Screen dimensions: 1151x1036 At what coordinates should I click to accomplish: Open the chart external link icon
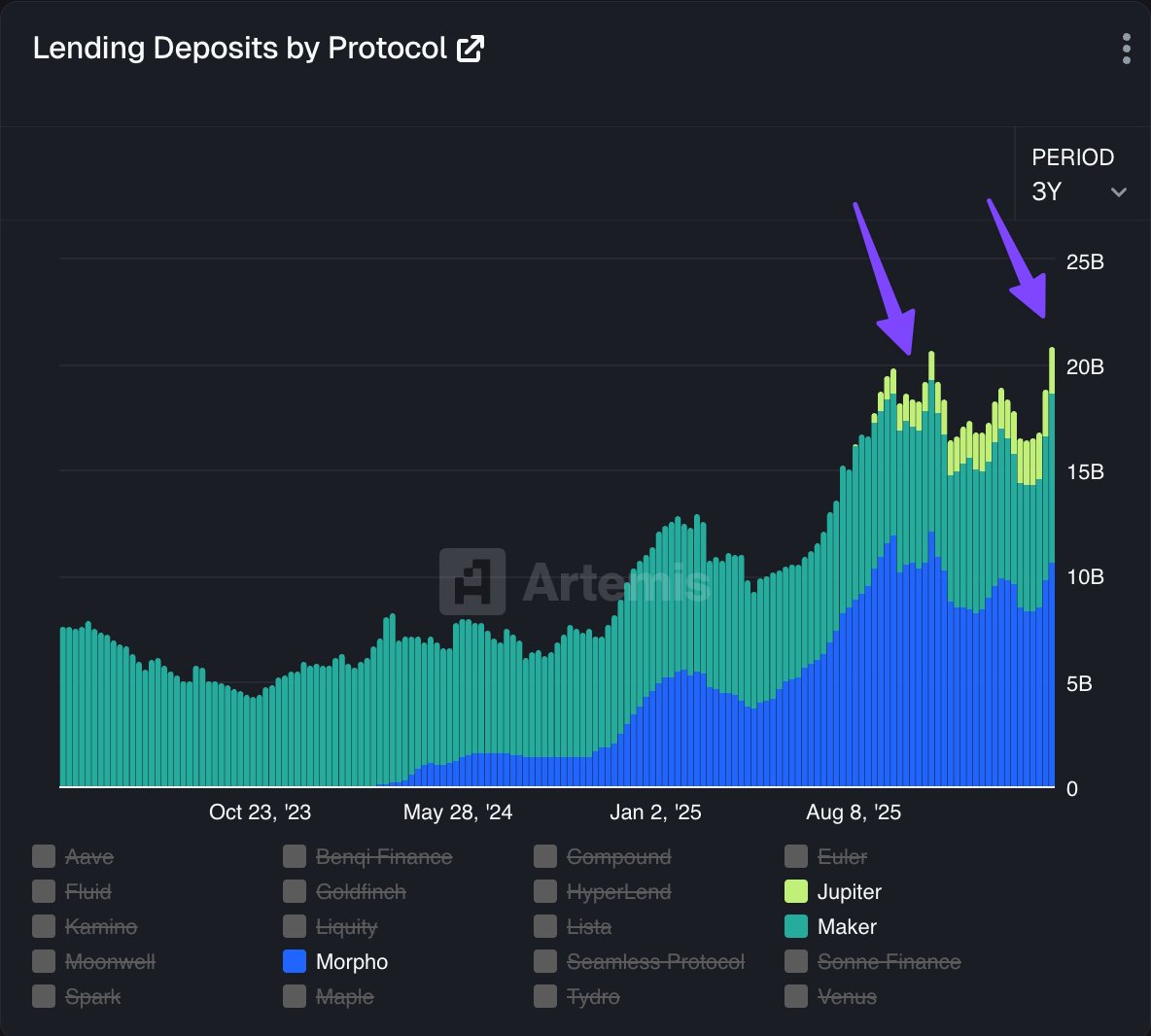470,50
